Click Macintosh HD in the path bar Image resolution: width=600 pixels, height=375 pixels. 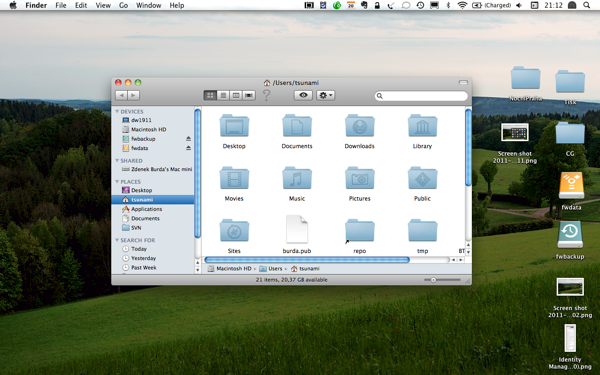(x=230, y=269)
